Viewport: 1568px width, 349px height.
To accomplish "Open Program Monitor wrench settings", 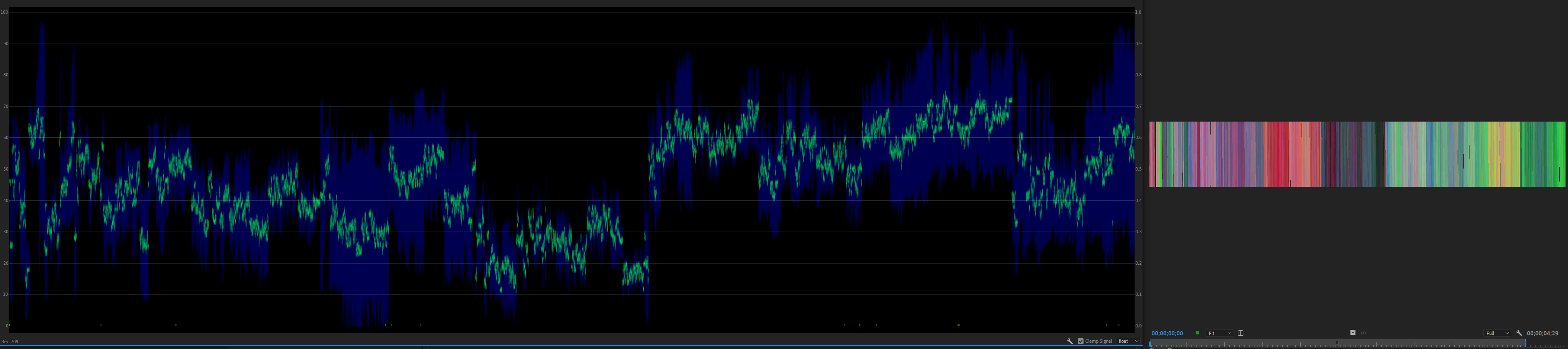I will pyautogui.click(x=1519, y=333).
